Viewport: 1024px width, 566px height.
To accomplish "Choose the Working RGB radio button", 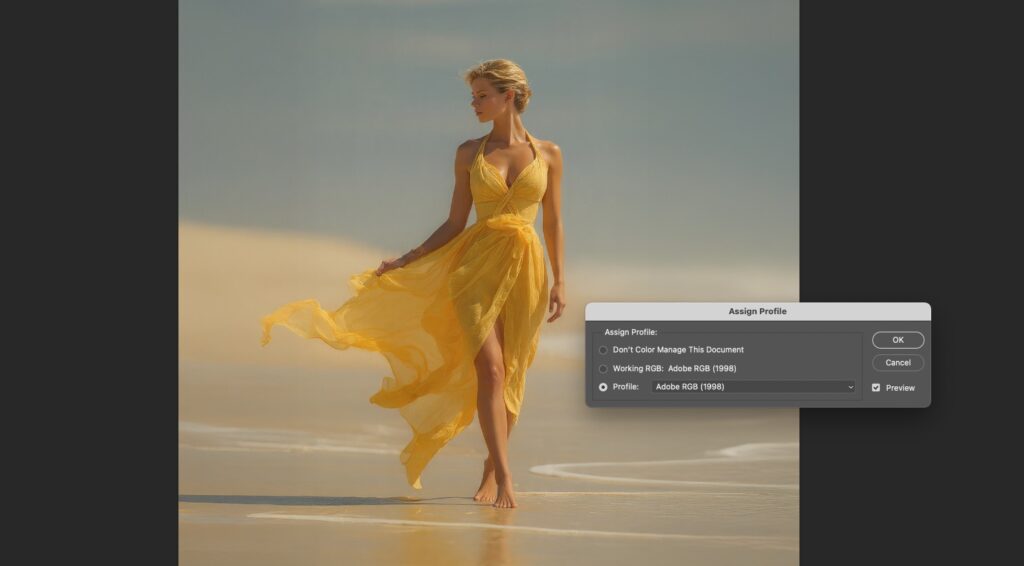I will coord(603,369).
